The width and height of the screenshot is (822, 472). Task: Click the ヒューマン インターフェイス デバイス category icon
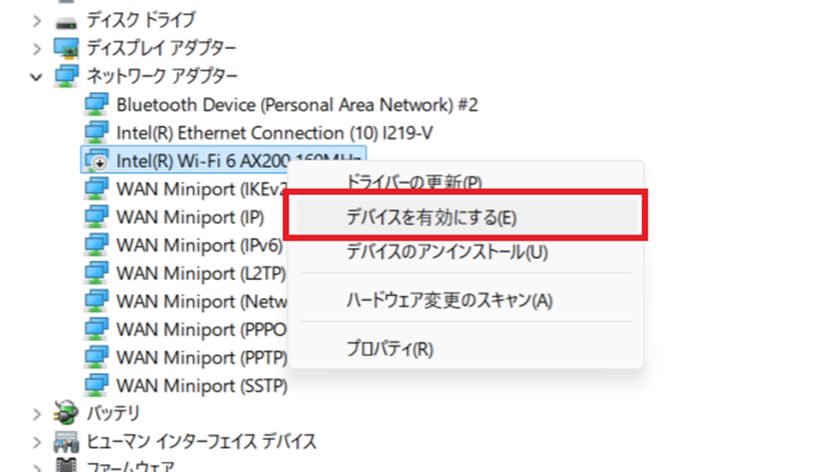click(67, 441)
